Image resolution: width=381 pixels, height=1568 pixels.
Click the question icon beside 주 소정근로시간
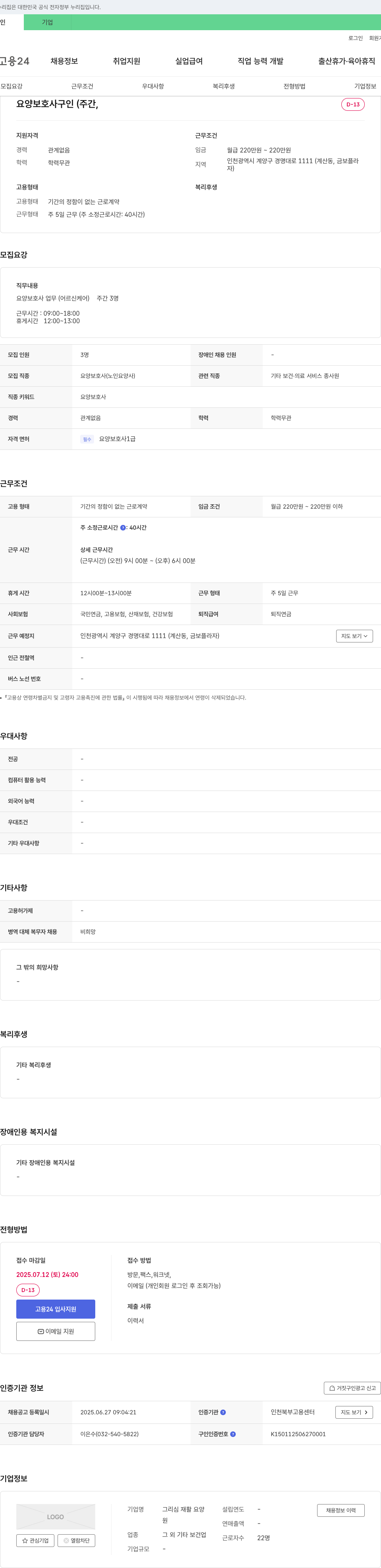123,528
